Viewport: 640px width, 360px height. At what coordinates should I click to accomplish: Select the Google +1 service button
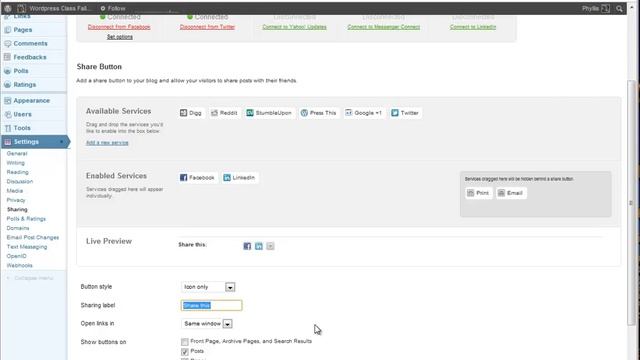click(x=364, y=113)
